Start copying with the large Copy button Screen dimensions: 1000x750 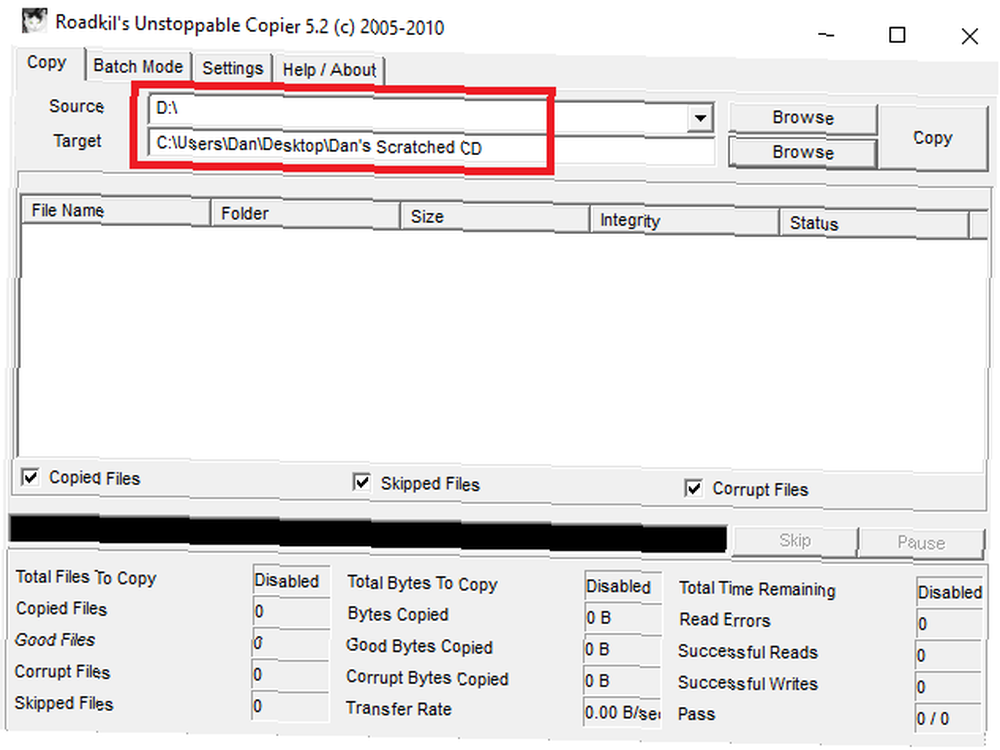pos(932,138)
